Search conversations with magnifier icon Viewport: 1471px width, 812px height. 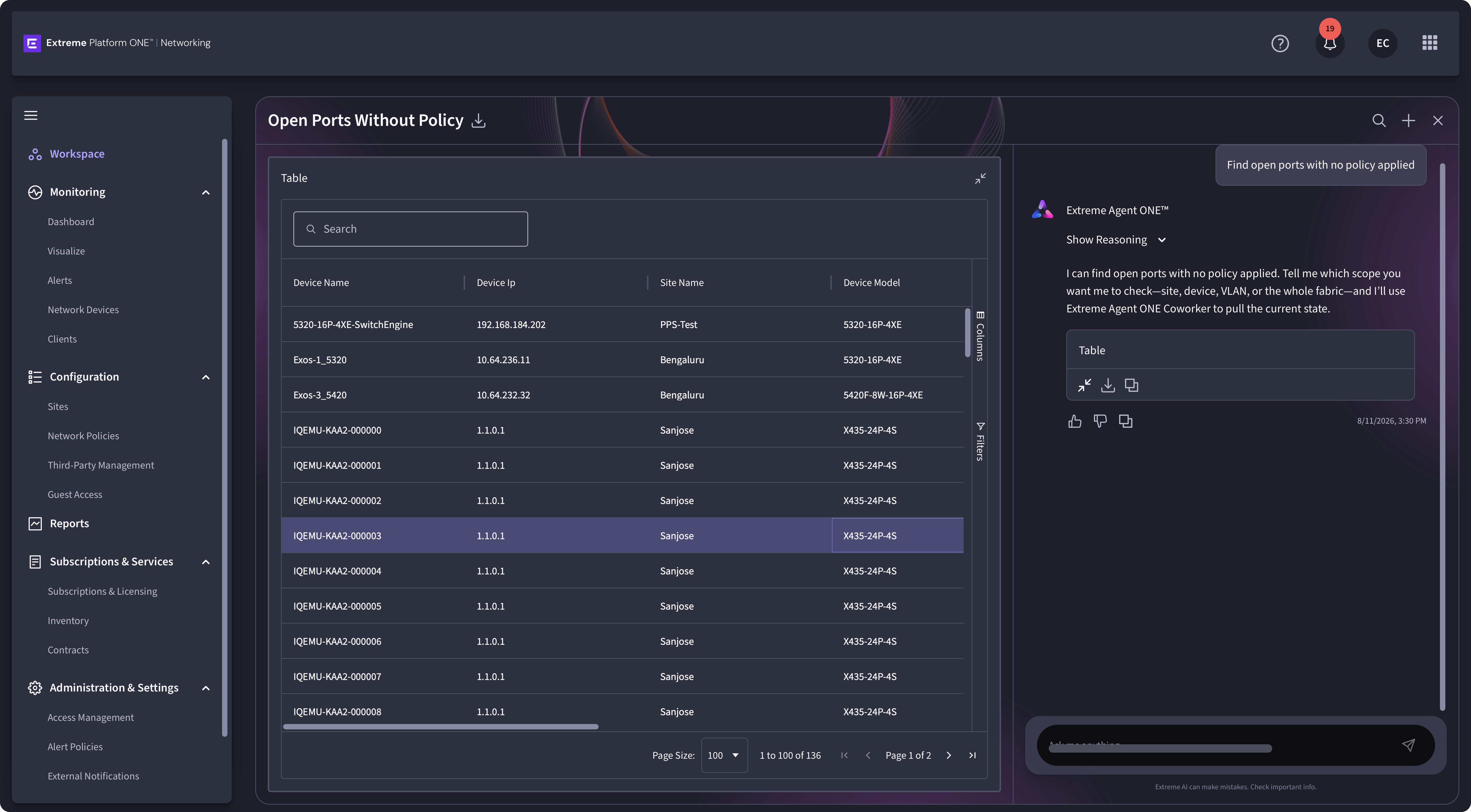pyautogui.click(x=1379, y=121)
